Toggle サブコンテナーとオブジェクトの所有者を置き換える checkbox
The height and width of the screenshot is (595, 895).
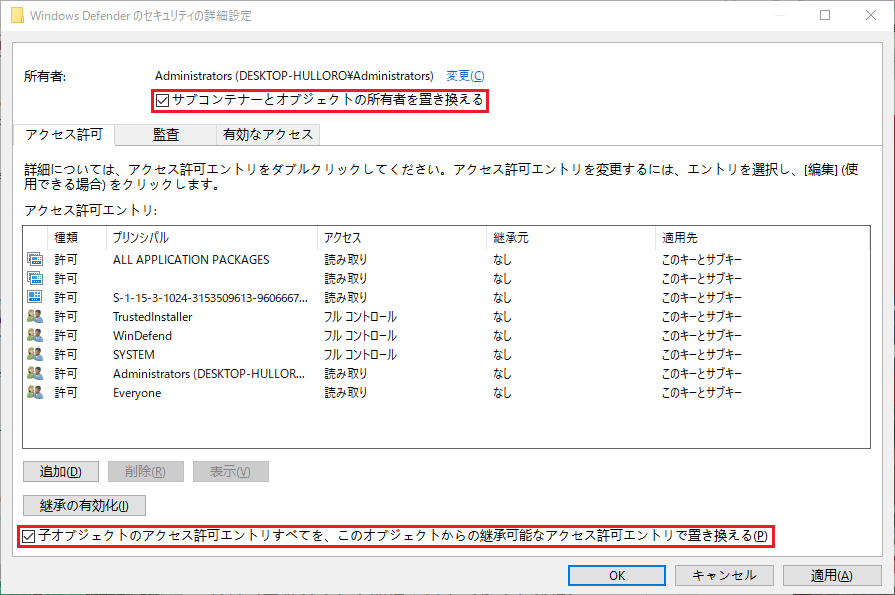tap(163, 100)
